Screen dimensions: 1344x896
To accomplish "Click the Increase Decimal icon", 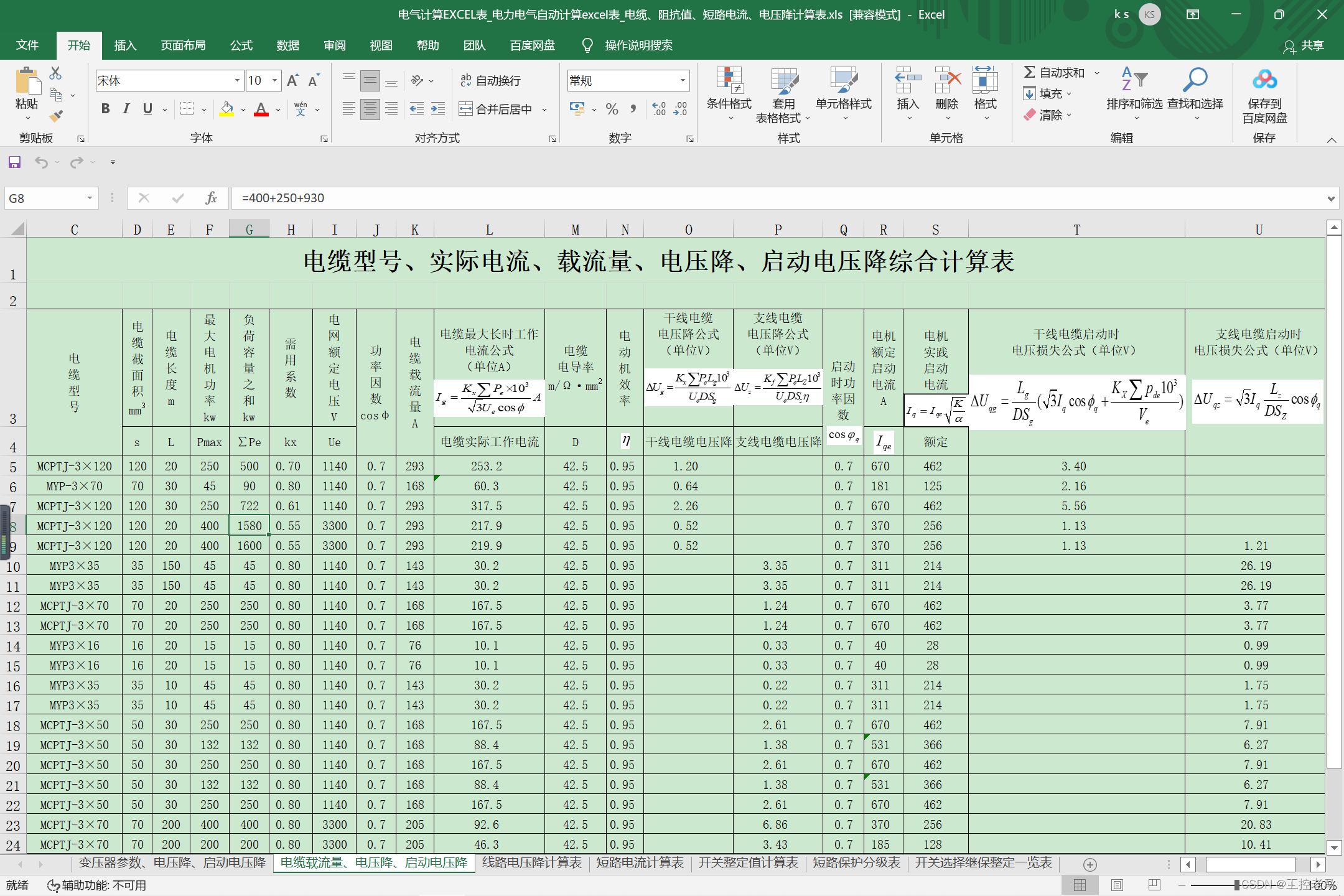I will (x=659, y=109).
